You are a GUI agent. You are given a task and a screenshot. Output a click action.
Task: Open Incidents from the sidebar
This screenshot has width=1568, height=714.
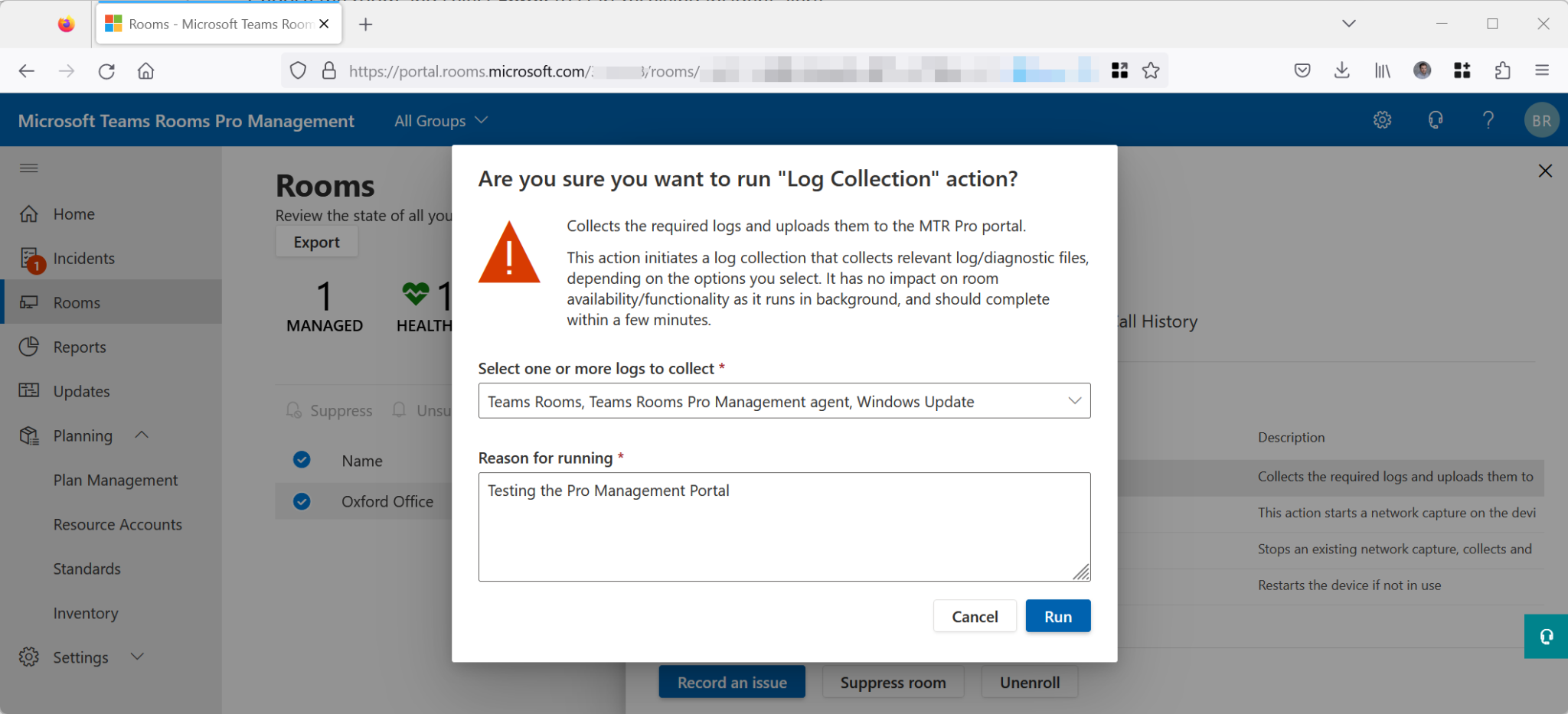tap(84, 258)
